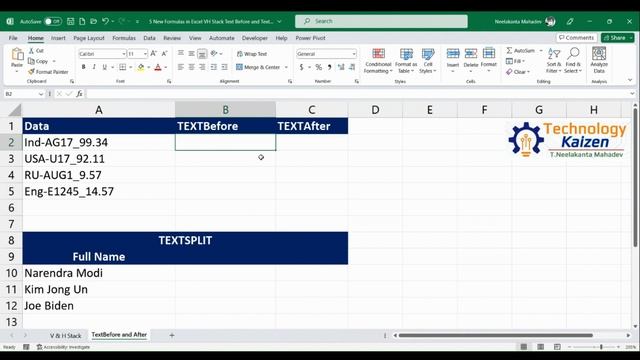The height and width of the screenshot is (360, 640).
Task: Open the Developer ribbon tab
Action: pyautogui.click(x=255, y=38)
